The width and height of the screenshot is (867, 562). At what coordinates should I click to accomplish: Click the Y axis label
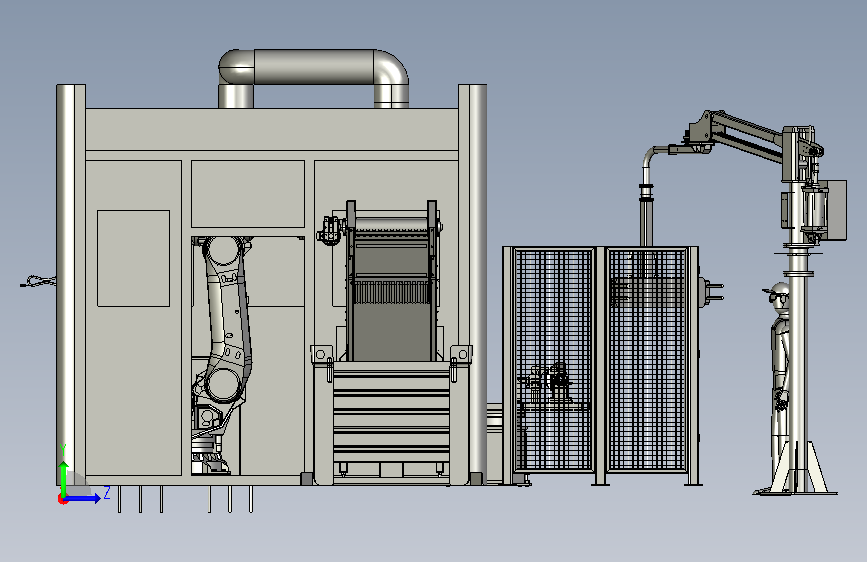(63, 449)
